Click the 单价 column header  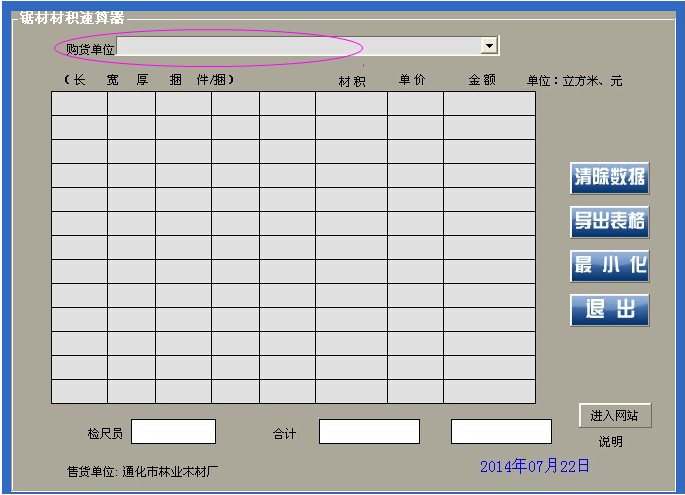(x=412, y=80)
